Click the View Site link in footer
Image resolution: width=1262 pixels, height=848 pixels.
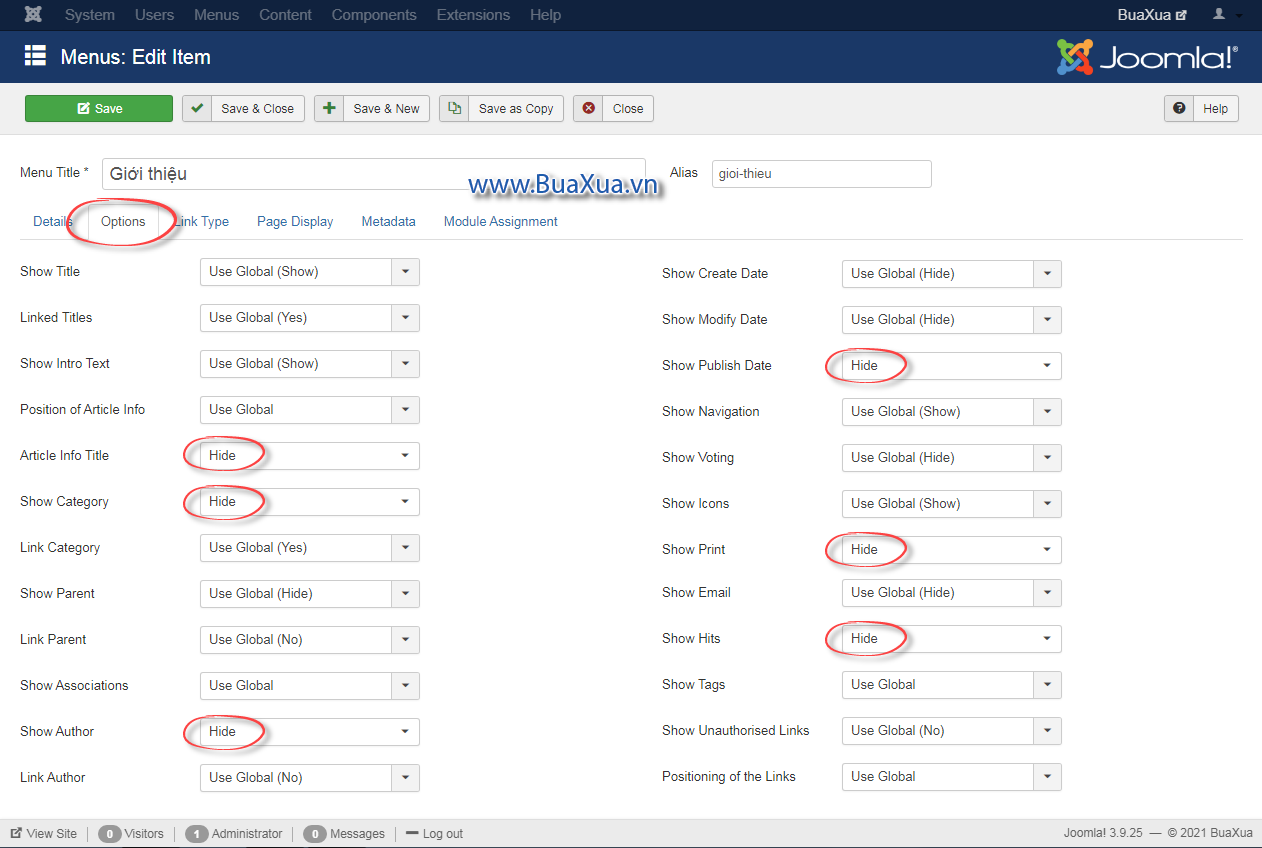pyautogui.click(x=44, y=834)
